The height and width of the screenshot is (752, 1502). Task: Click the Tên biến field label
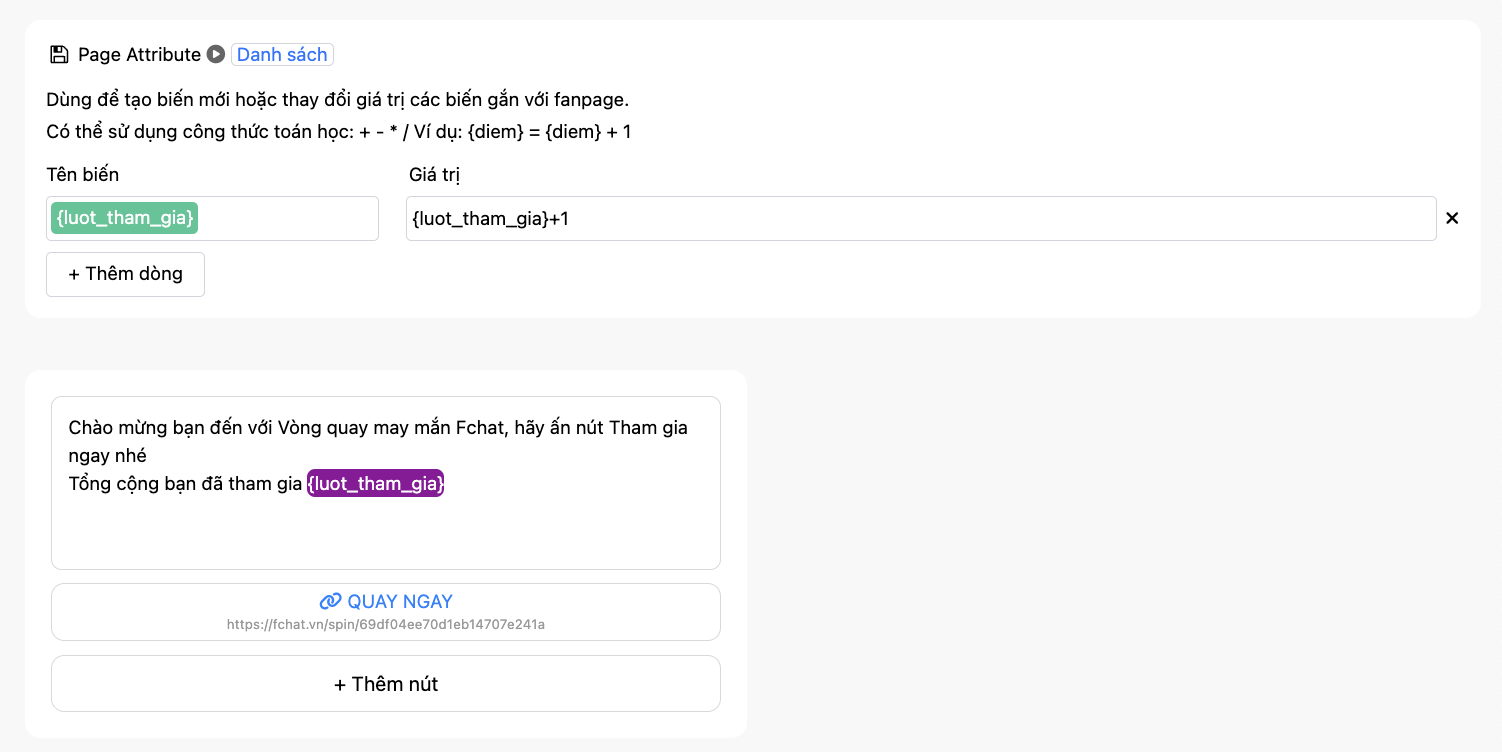click(83, 174)
